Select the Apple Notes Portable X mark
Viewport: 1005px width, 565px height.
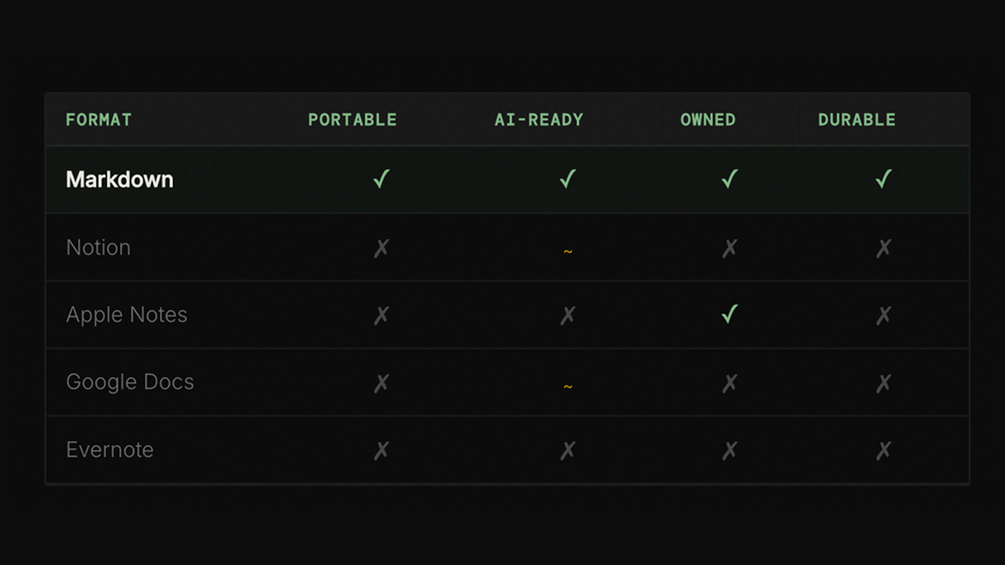pos(381,316)
